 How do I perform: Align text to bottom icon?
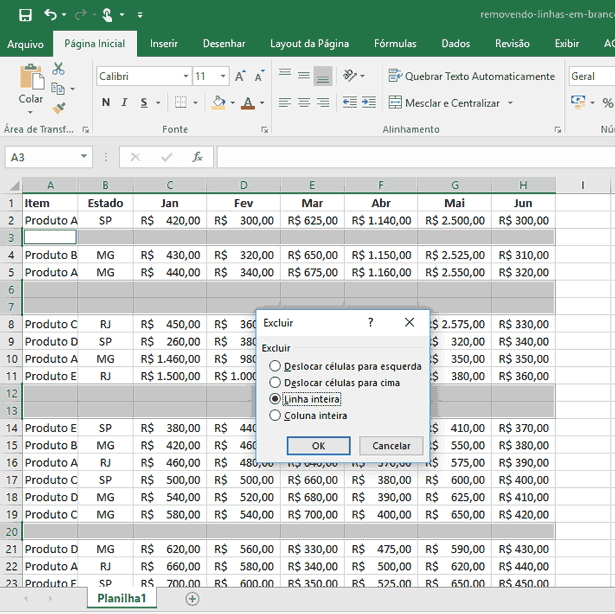323,76
